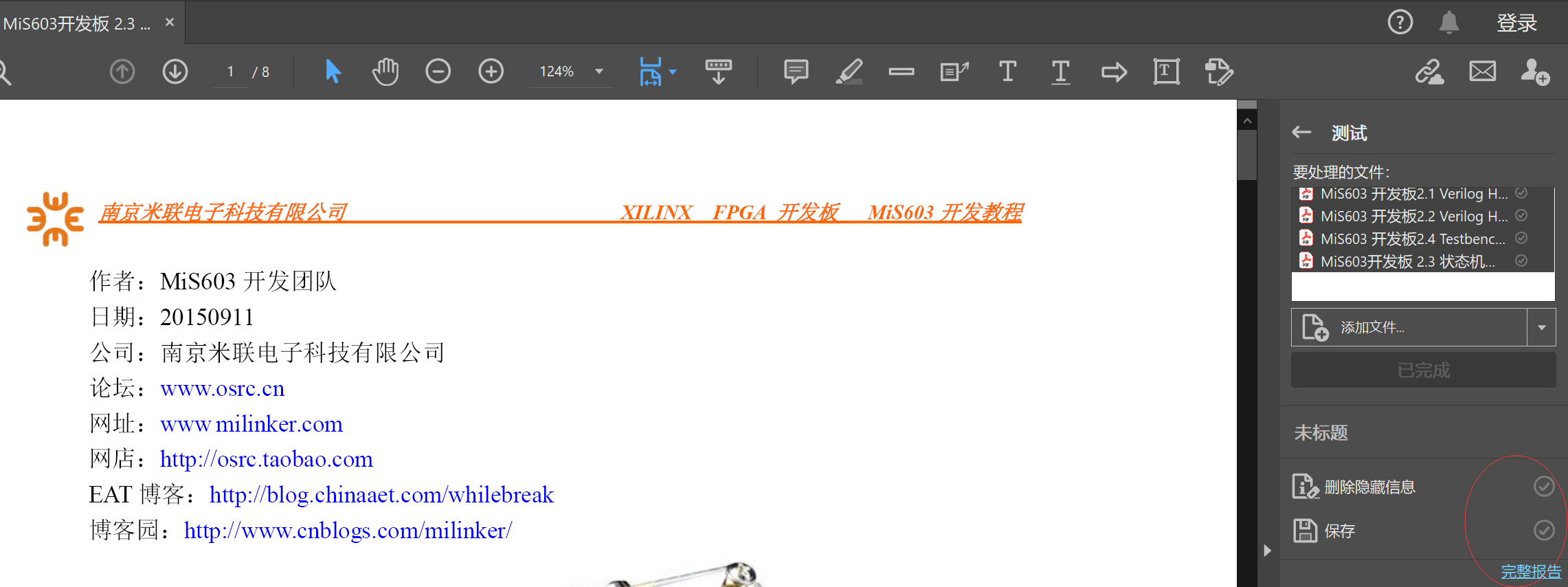This screenshot has height=587, width=1568.
Task: Click the vertical scrollbar thumb
Action: [1247, 155]
